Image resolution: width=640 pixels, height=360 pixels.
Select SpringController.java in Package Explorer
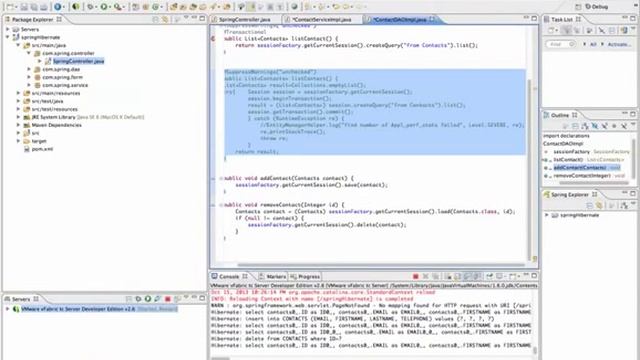point(78,61)
